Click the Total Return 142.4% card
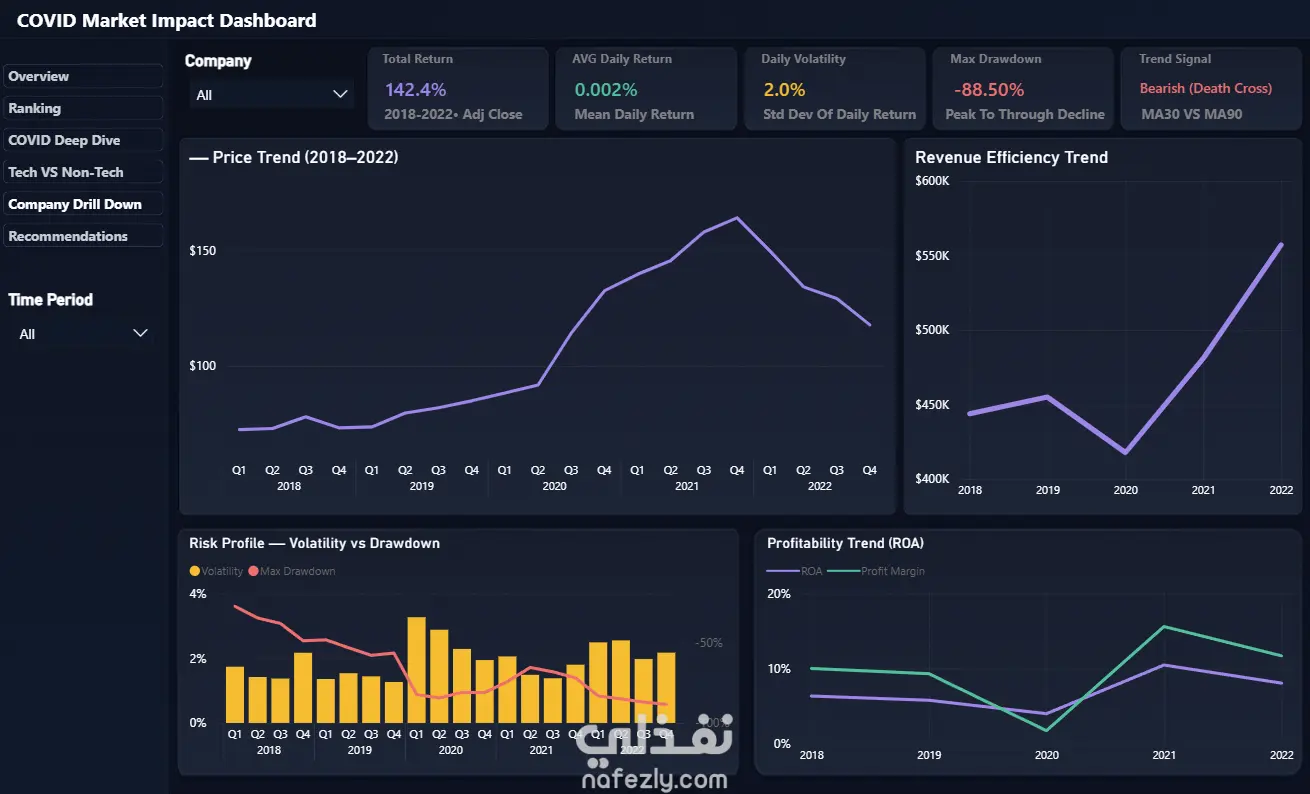 458,88
